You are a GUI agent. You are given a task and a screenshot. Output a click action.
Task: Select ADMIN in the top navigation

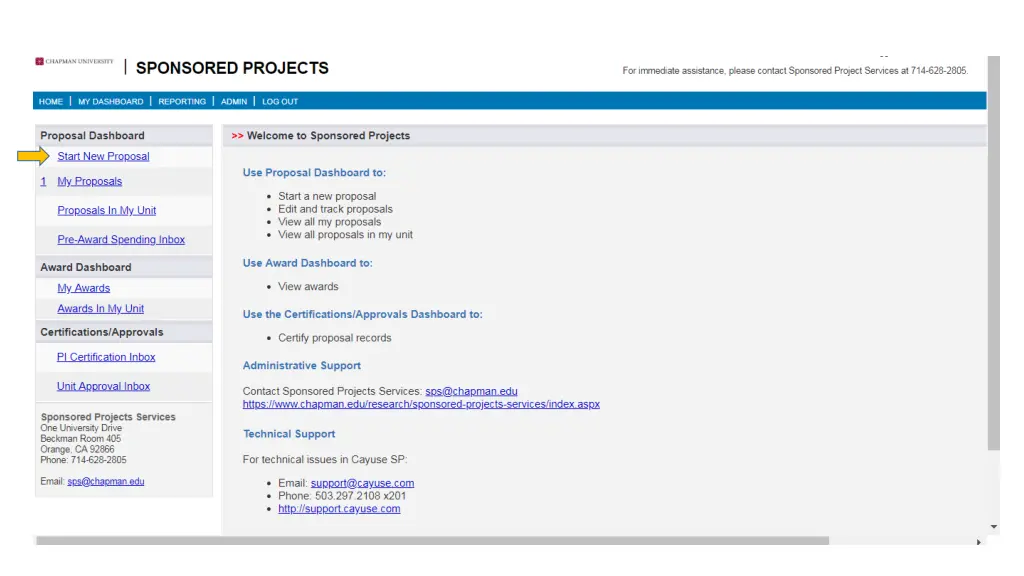click(x=234, y=102)
